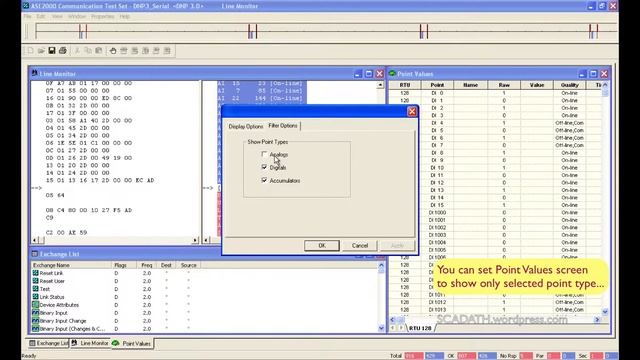Switch to the Exchange List bottom tab

(x=49, y=343)
